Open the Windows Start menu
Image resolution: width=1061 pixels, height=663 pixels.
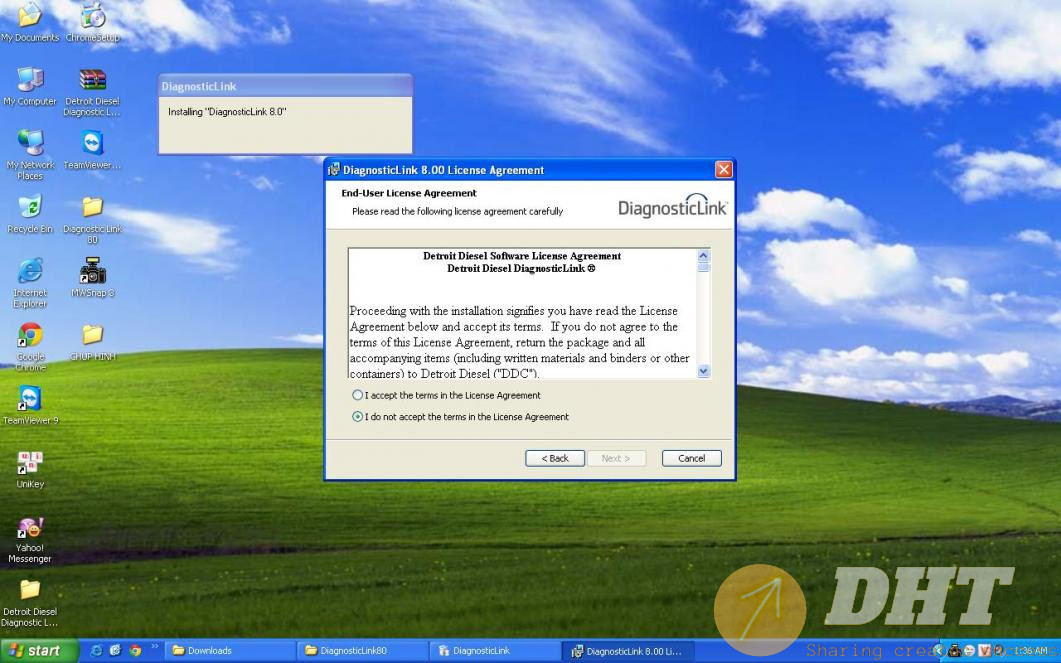pos(35,651)
